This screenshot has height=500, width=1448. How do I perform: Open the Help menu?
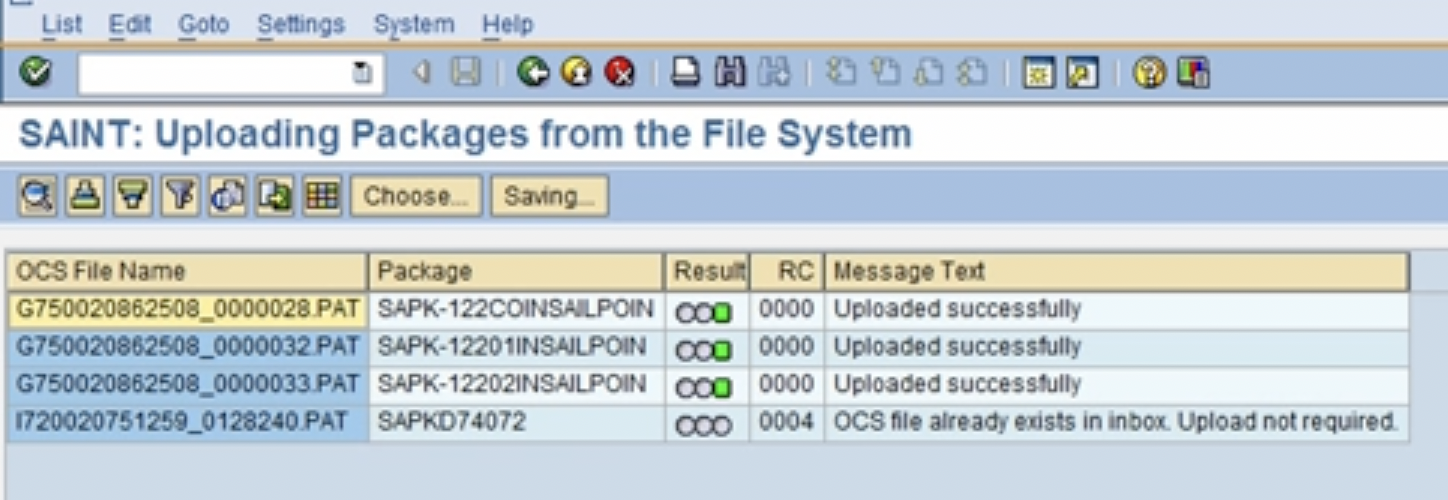(x=508, y=24)
